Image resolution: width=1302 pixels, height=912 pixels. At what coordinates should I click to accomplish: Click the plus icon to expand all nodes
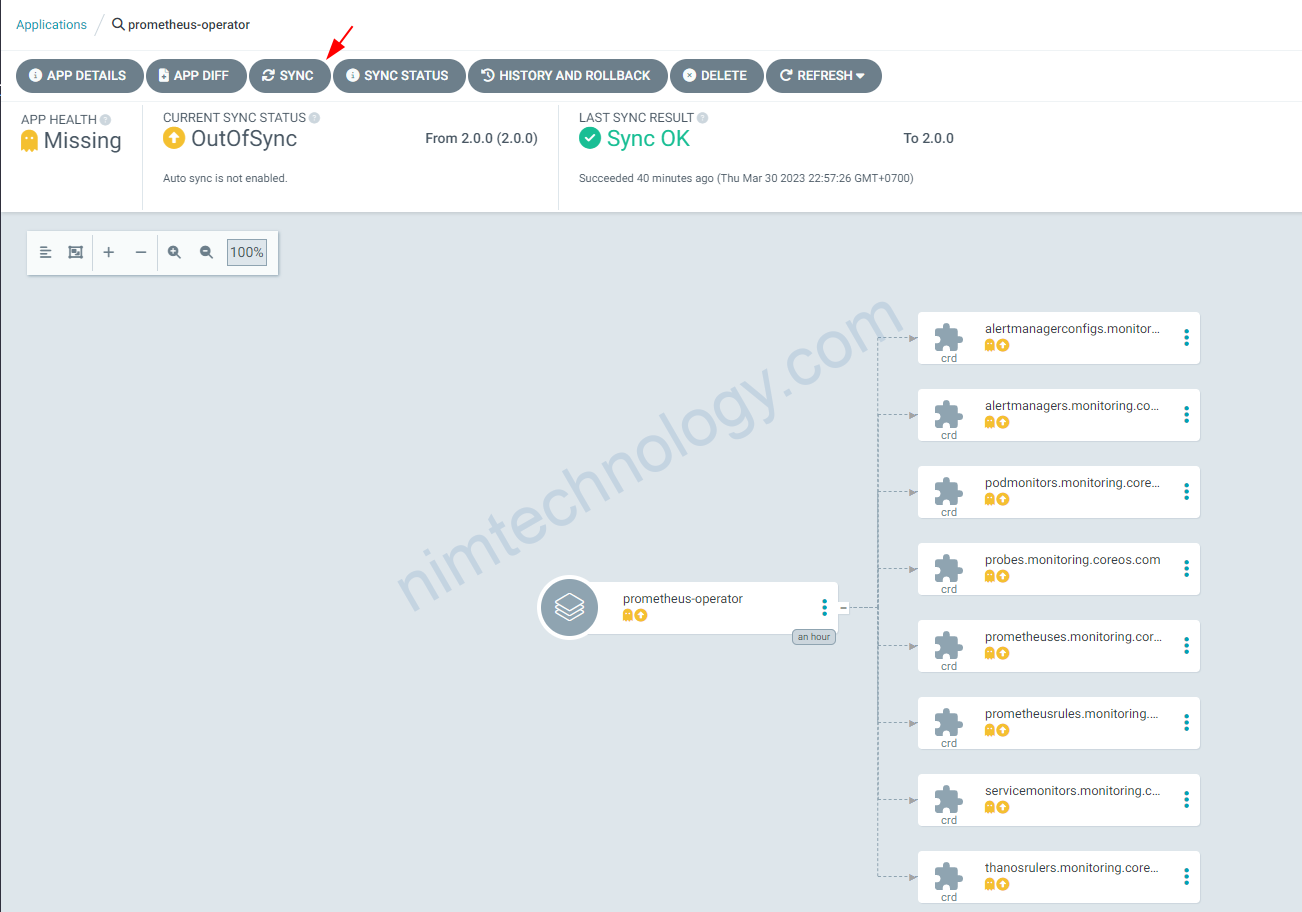tap(109, 253)
